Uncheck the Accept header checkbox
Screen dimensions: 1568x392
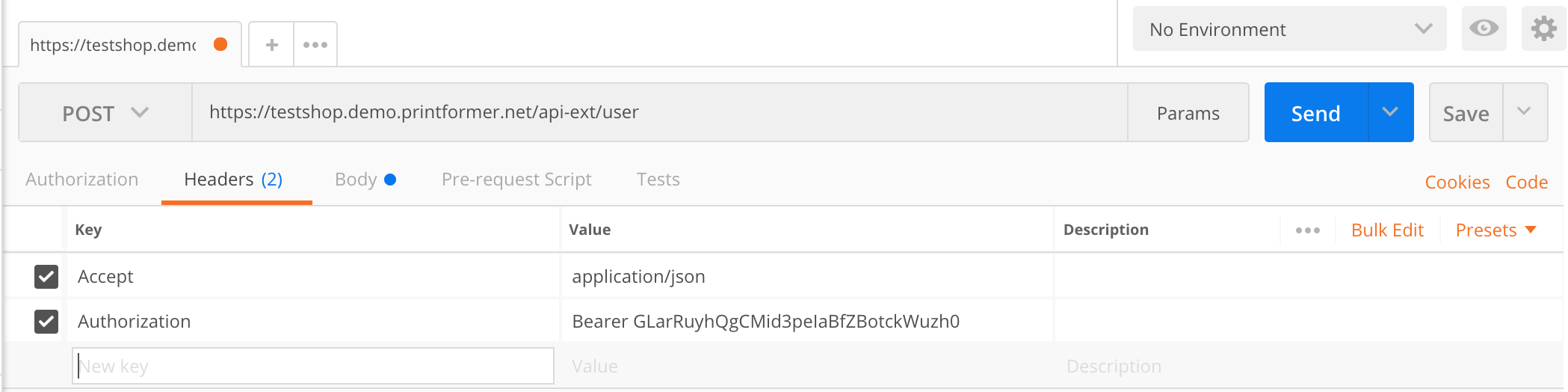click(46, 277)
